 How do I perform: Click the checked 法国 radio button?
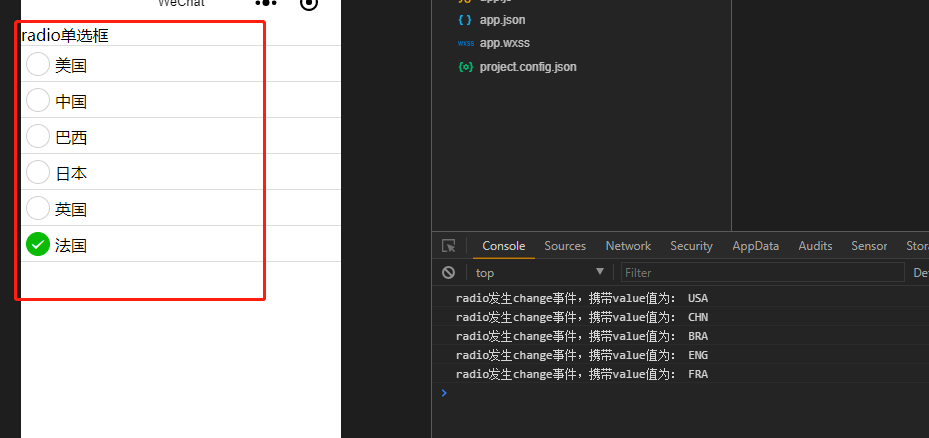(x=38, y=244)
